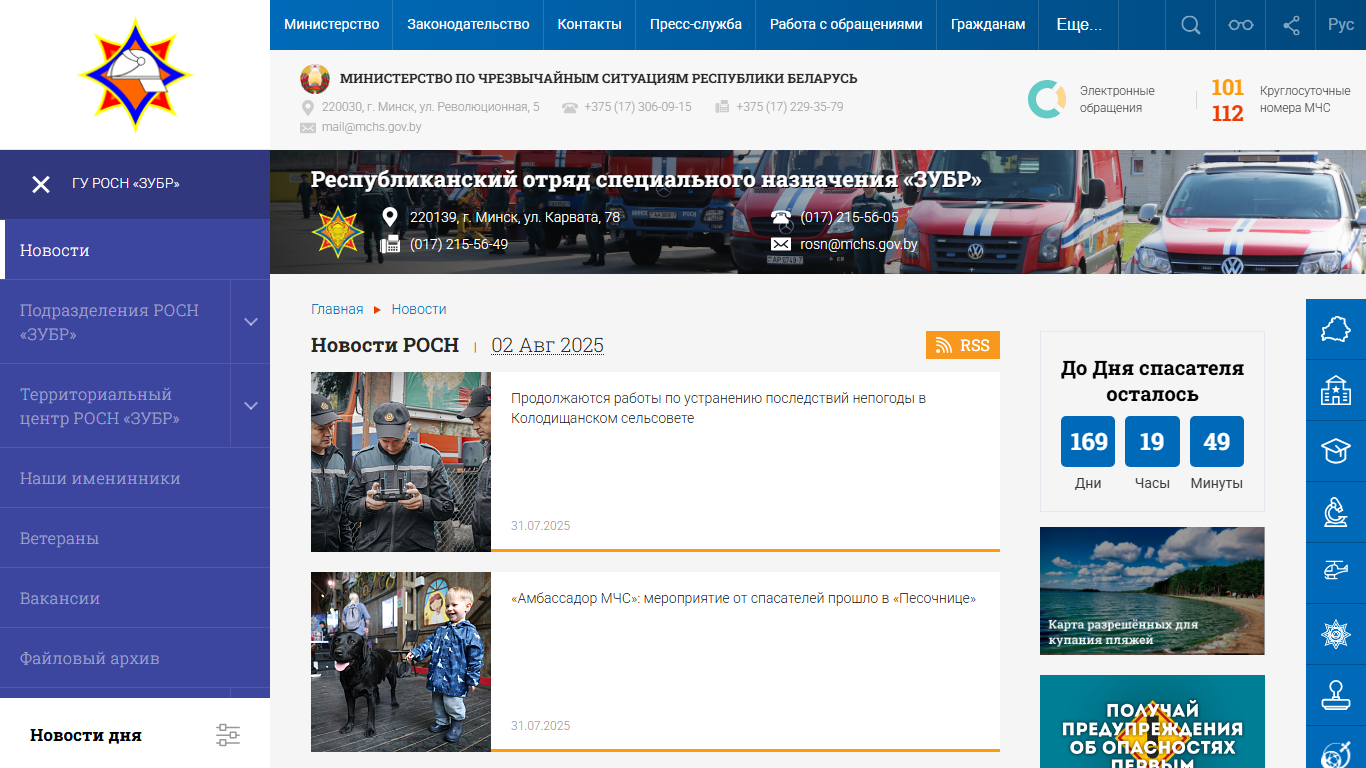Open the 02 Авг 2025 date picker
Viewport: 1366px width, 768px height.
coord(547,345)
